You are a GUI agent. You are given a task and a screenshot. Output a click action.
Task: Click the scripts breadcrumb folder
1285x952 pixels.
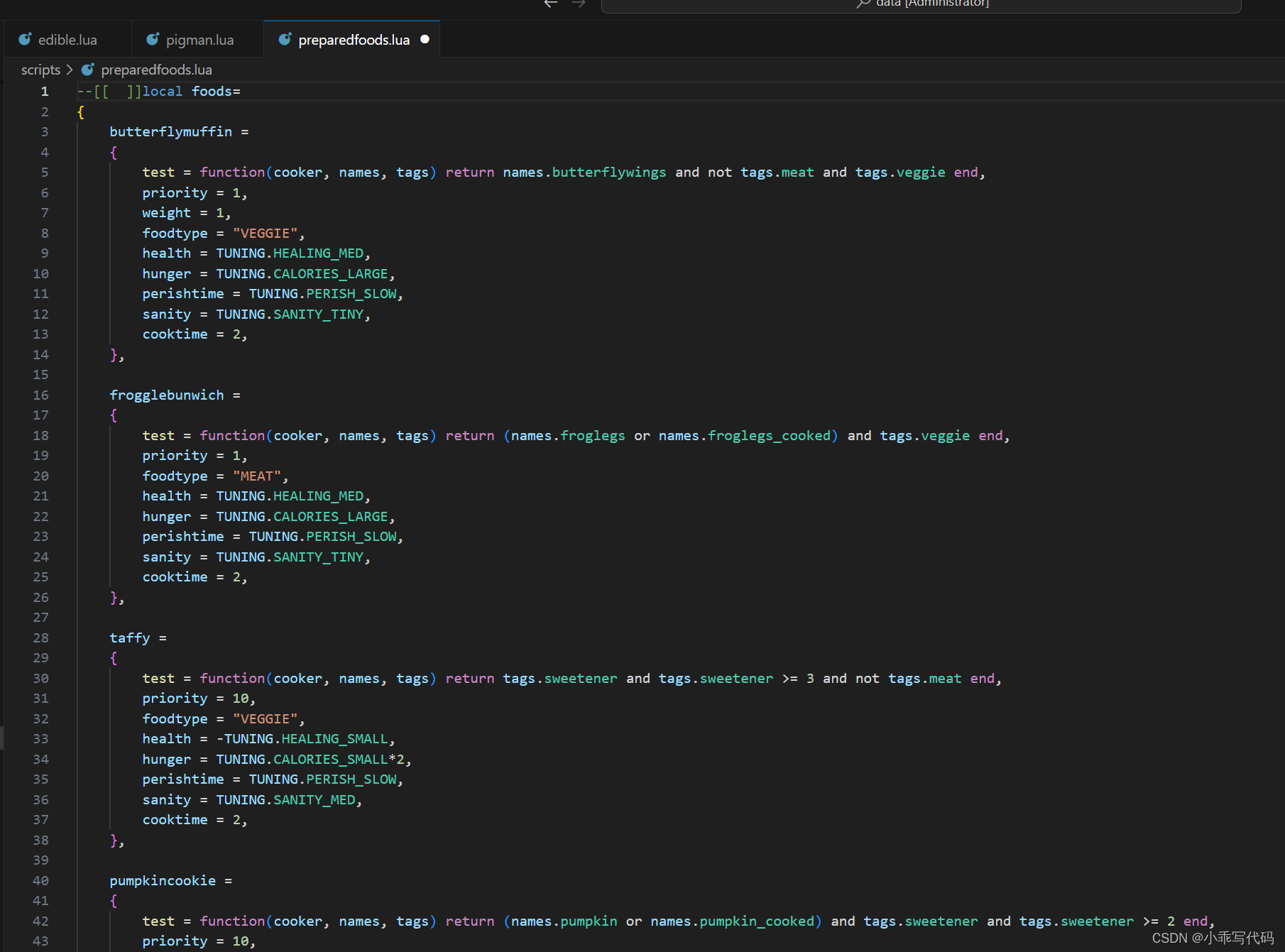coord(40,70)
